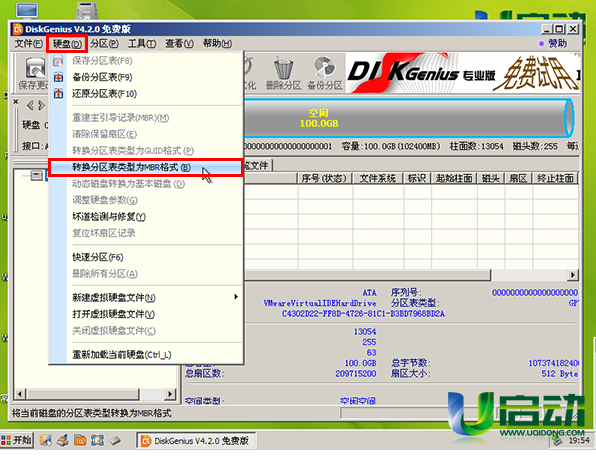This screenshot has height=461, width=596.
Task: Choose 坏道检测与修复 bad sector check entry
Action: [109, 217]
